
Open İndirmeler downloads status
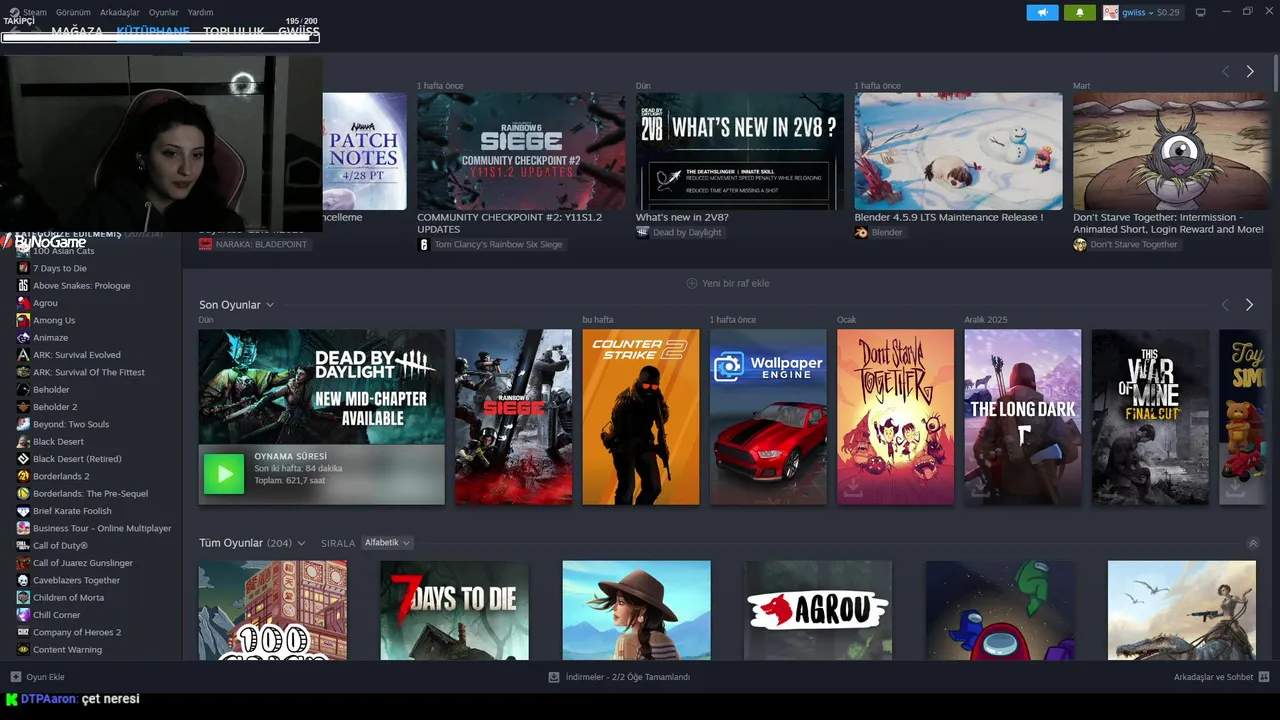pos(619,677)
